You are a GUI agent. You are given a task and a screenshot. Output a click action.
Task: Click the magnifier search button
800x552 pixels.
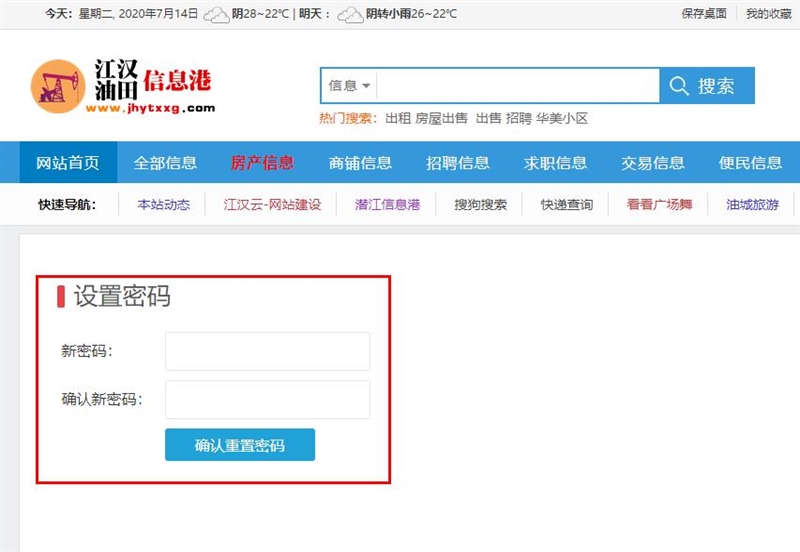706,86
